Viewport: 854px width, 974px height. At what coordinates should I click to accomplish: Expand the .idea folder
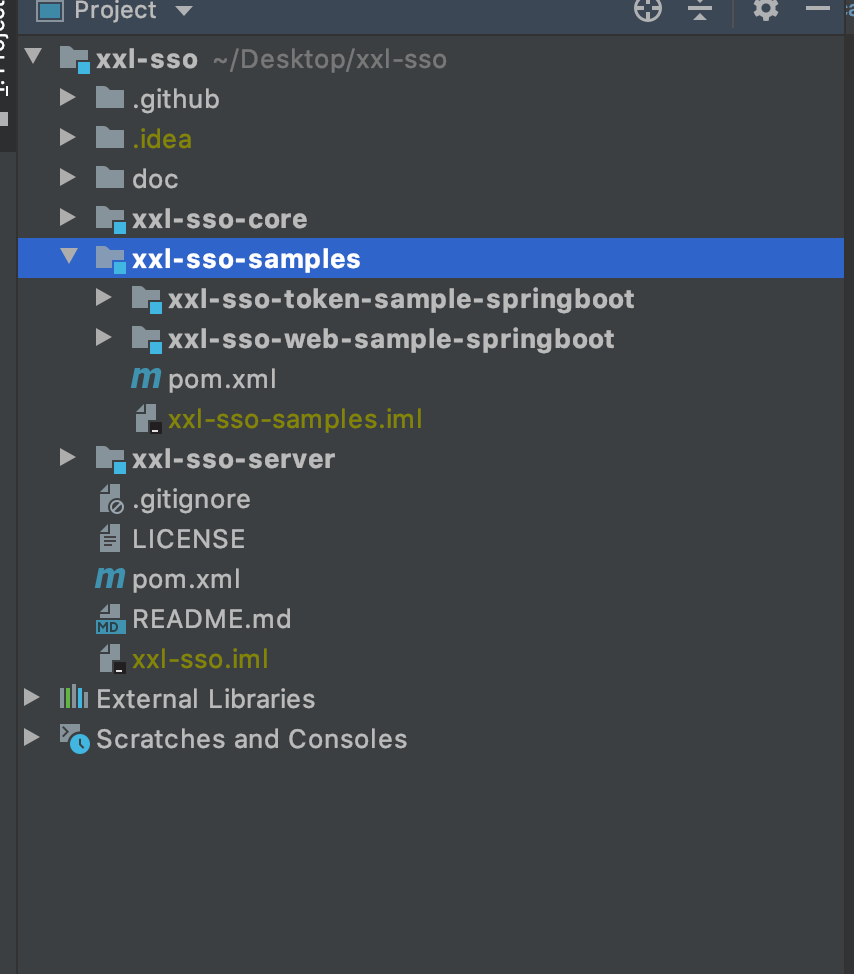[68, 137]
